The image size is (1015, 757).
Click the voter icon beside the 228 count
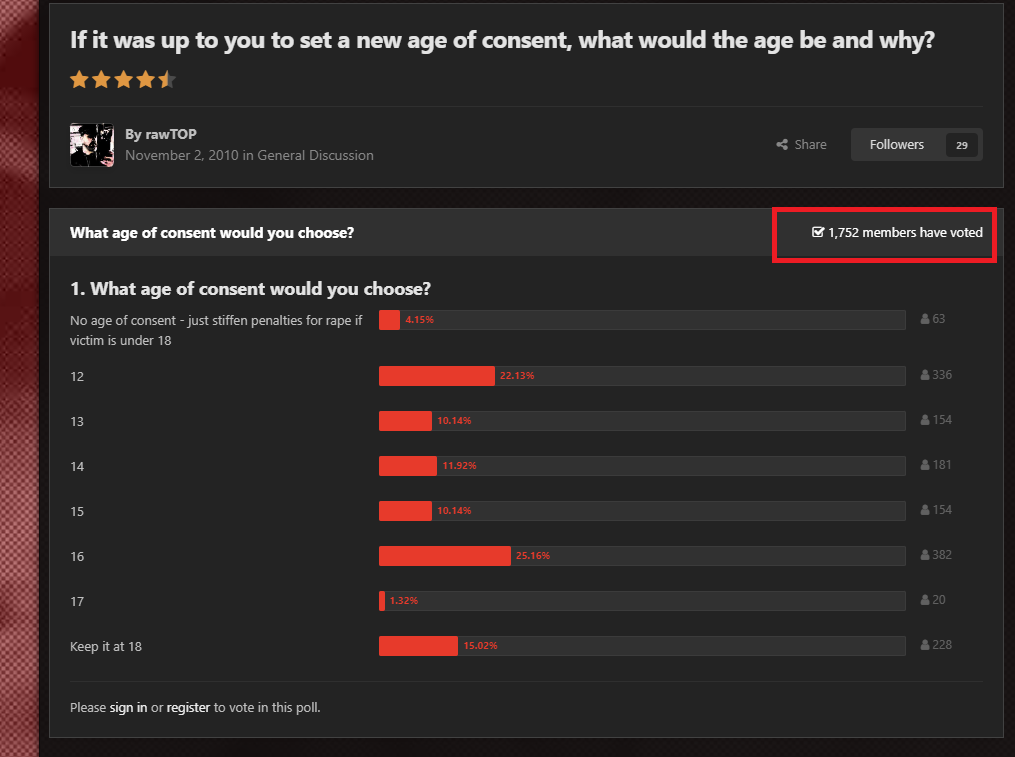tap(925, 645)
